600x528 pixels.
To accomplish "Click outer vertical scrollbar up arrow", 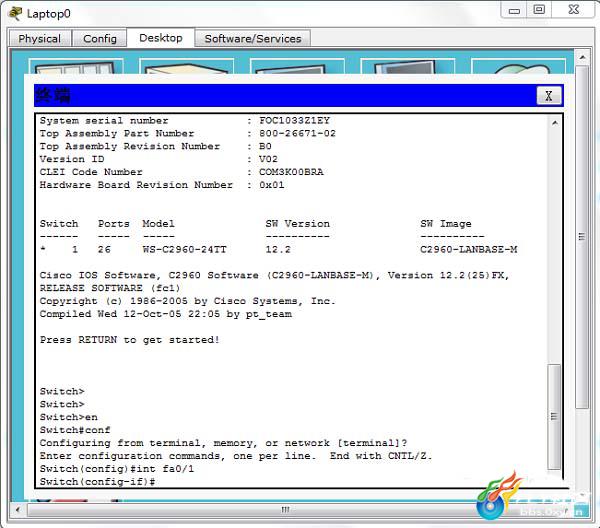I will (x=582, y=57).
